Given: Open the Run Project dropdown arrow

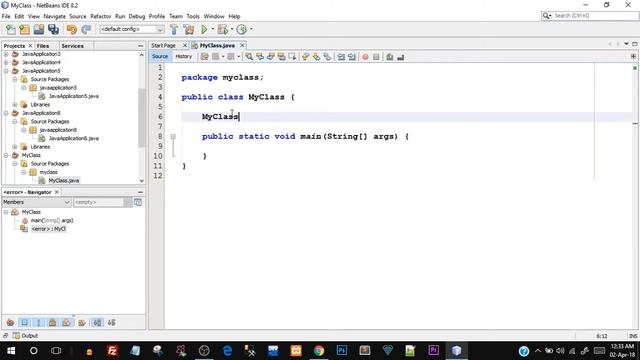Looking at the screenshot, I should pos(213,29).
